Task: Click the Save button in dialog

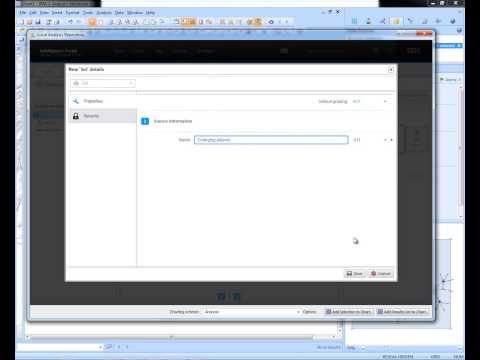Action: pos(354,274)
